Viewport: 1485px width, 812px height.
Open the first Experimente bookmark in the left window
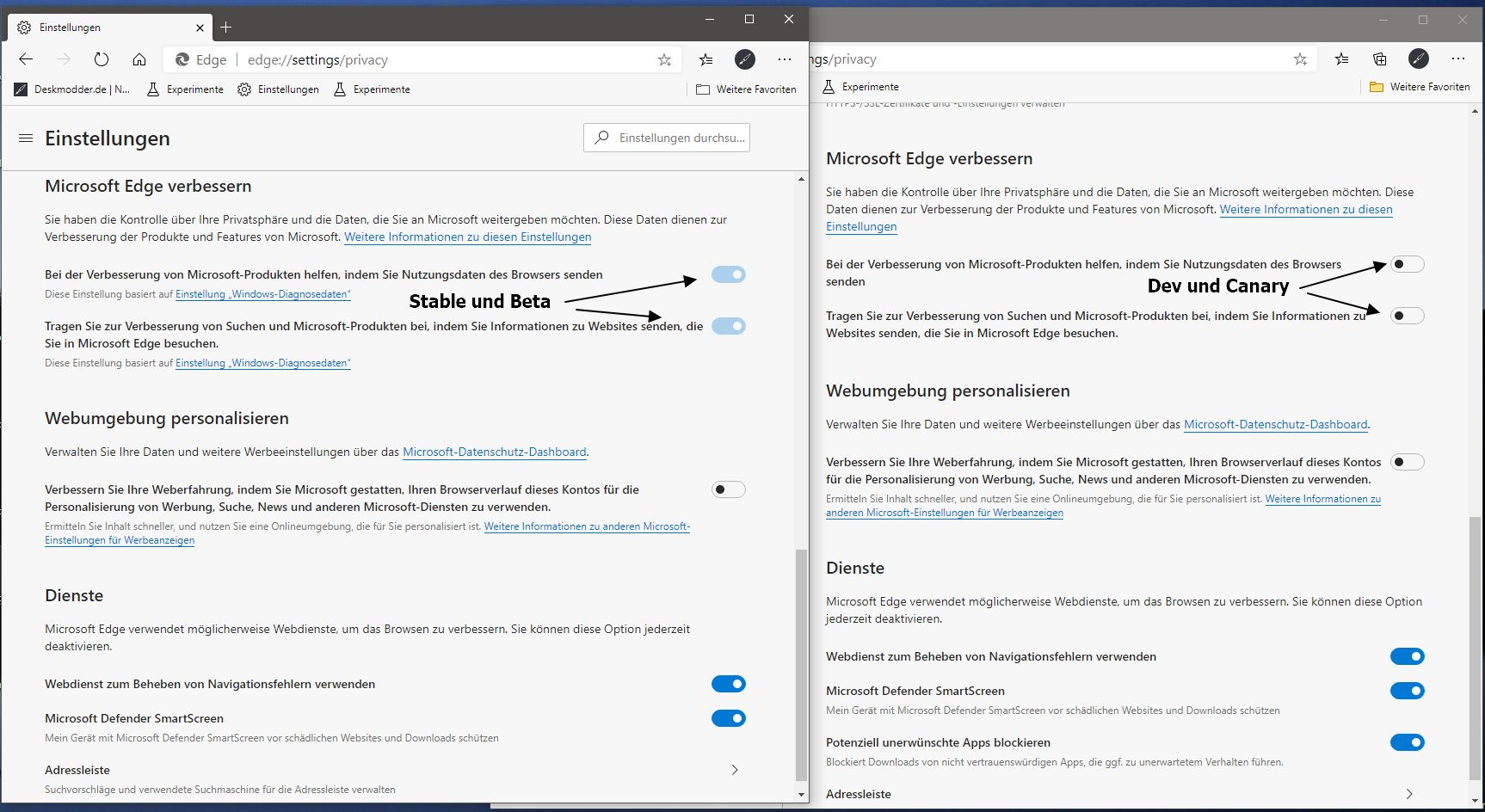pyautogui.click(x=185, y=89)
